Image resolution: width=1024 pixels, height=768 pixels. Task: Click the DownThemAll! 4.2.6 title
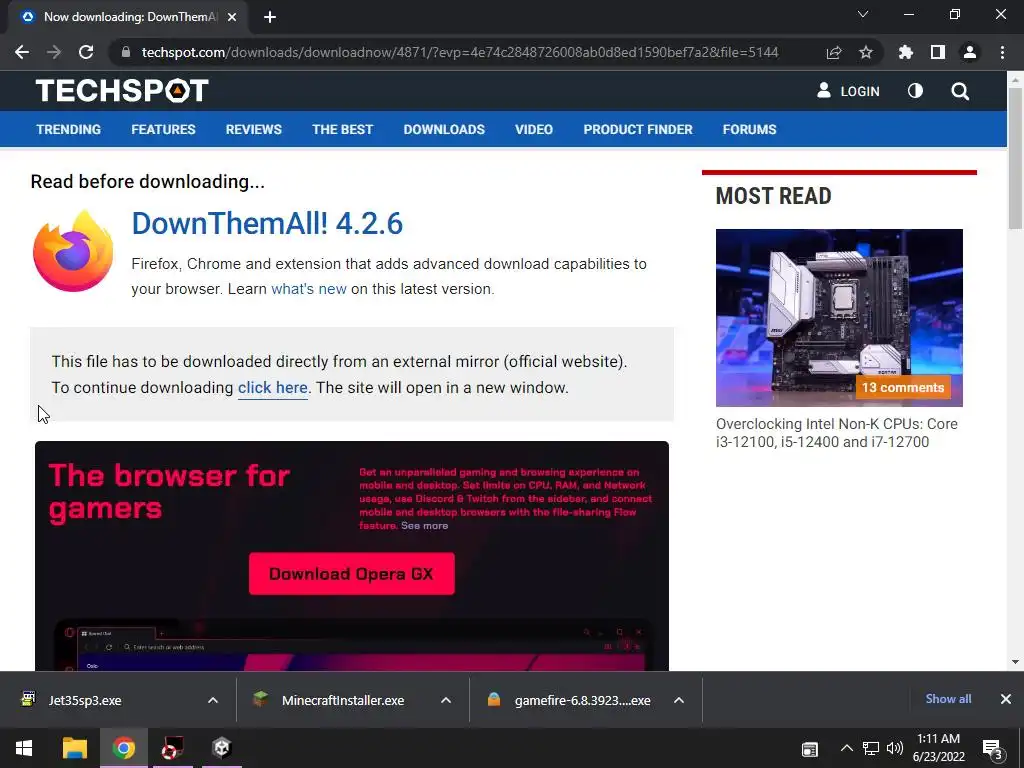tap(267, 223)
